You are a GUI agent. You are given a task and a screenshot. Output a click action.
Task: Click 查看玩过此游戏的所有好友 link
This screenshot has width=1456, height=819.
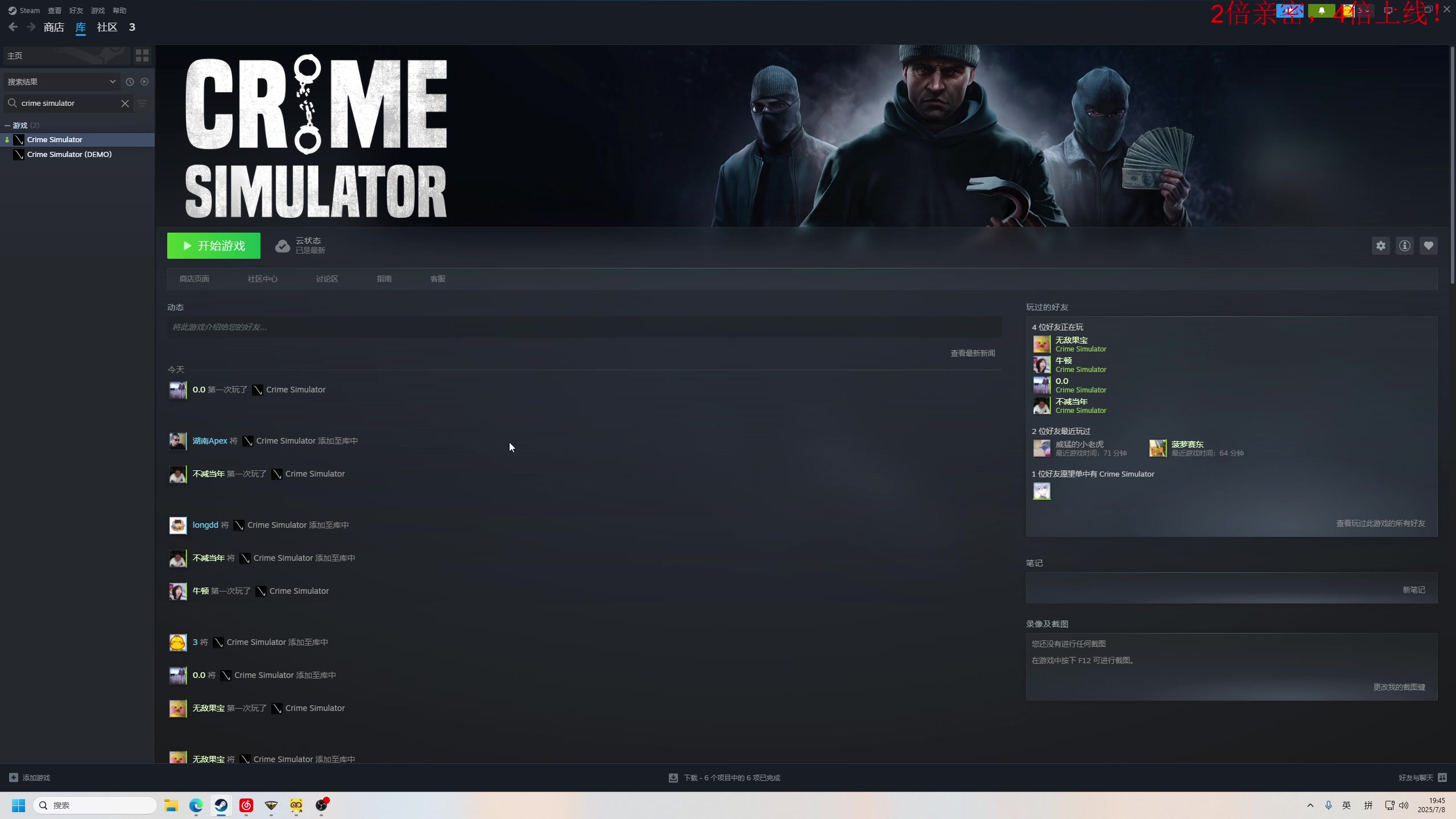1381,523
